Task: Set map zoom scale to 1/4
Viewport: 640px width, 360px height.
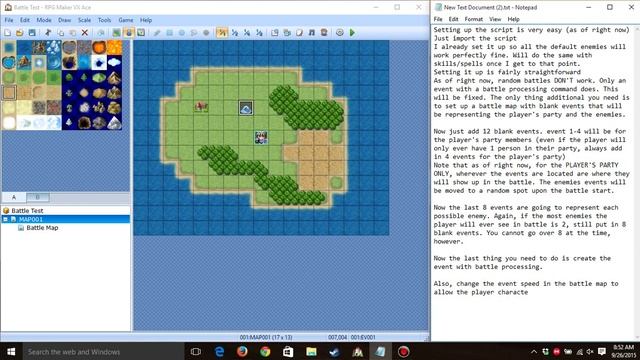Action: (247, 33)
